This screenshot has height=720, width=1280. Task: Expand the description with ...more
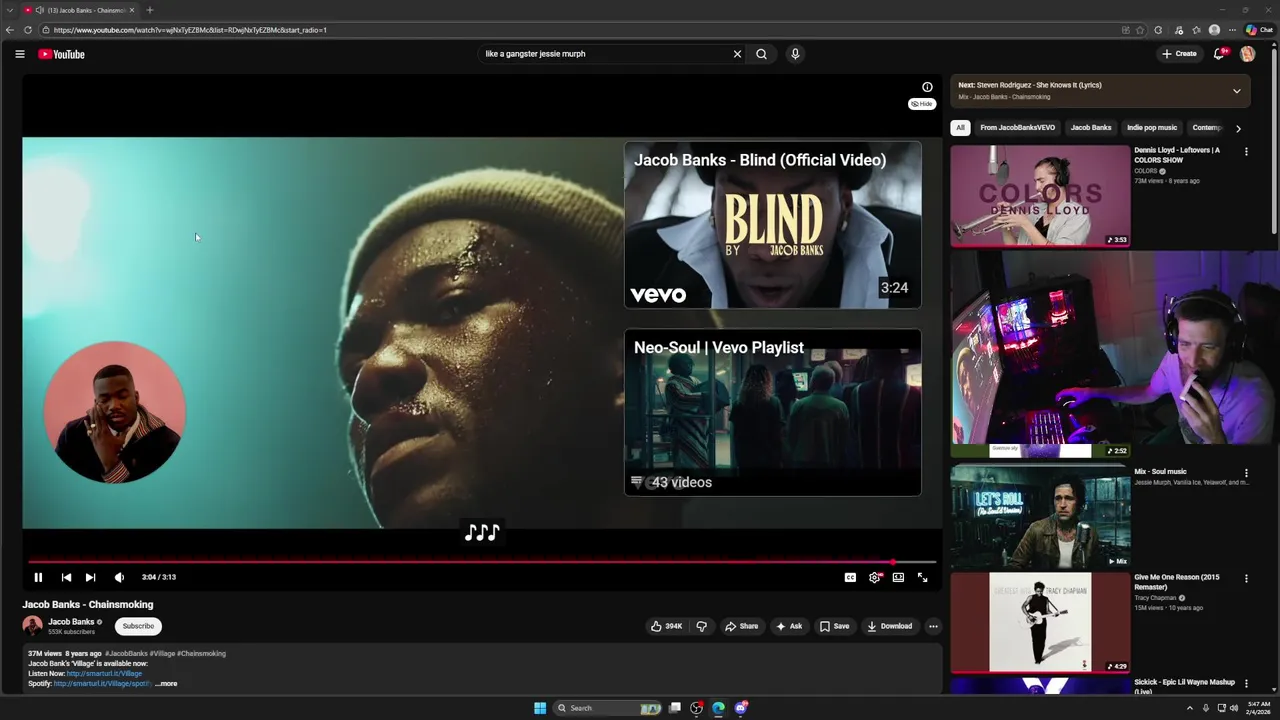click(x=166, y=684)
